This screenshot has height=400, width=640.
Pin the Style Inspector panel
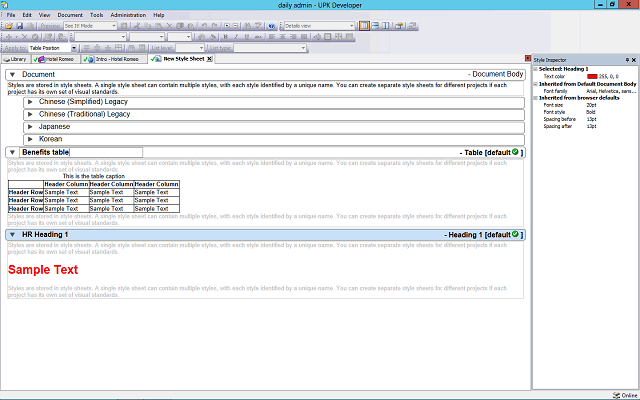click(x=626, y=60)
